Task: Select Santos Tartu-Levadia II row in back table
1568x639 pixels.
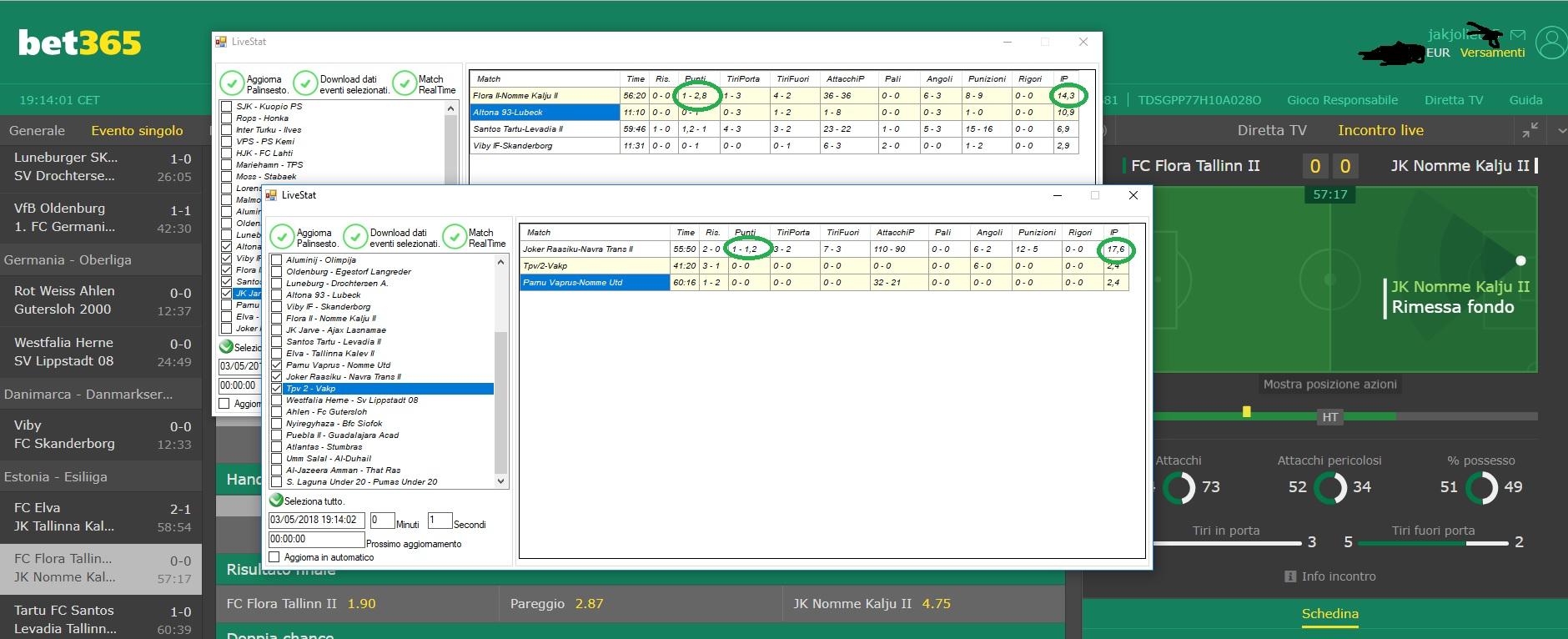Action: 774,128
